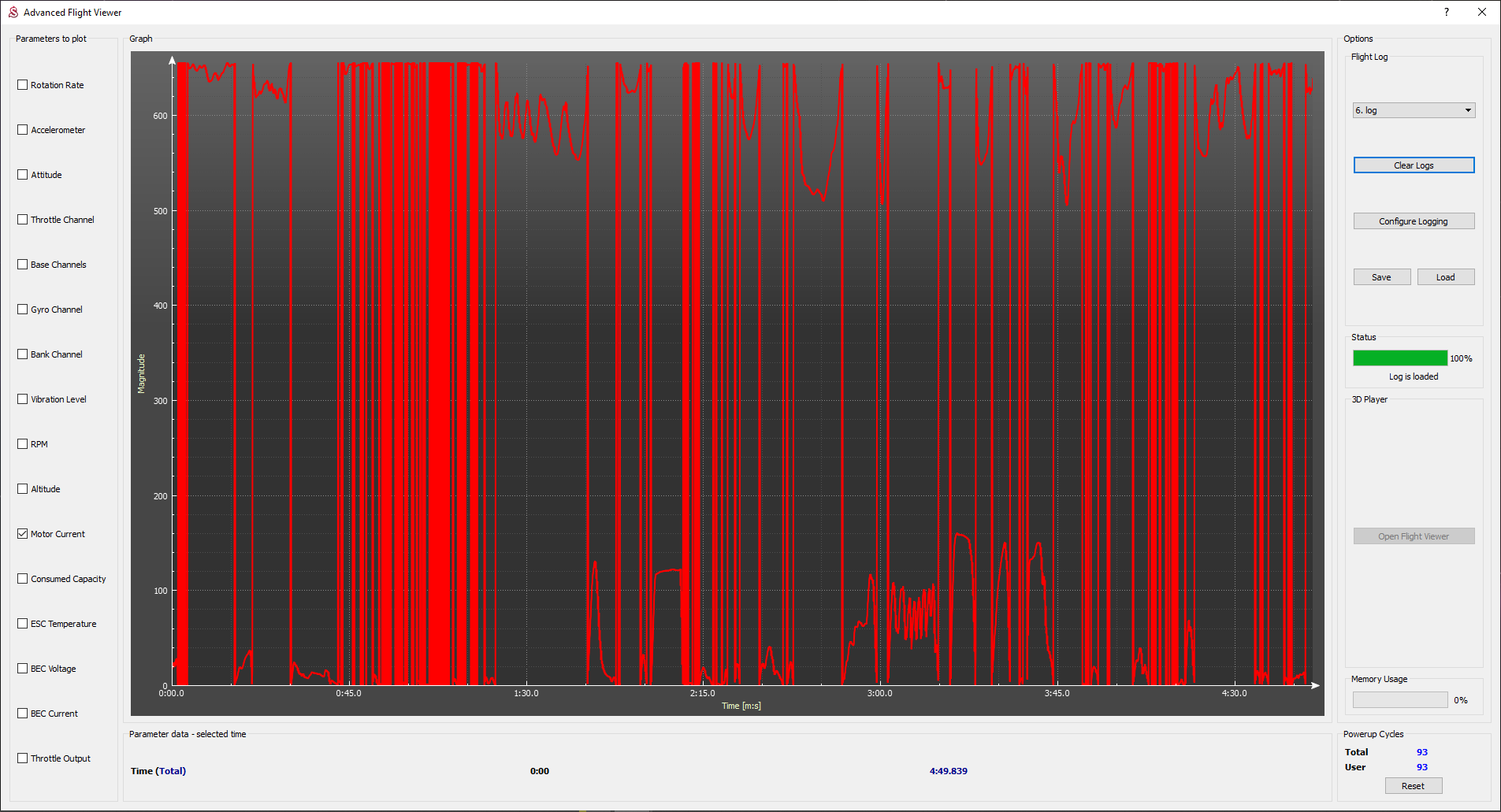Click the Save log button
The width and height of the screenshot is (1501, 812).
1381,277
